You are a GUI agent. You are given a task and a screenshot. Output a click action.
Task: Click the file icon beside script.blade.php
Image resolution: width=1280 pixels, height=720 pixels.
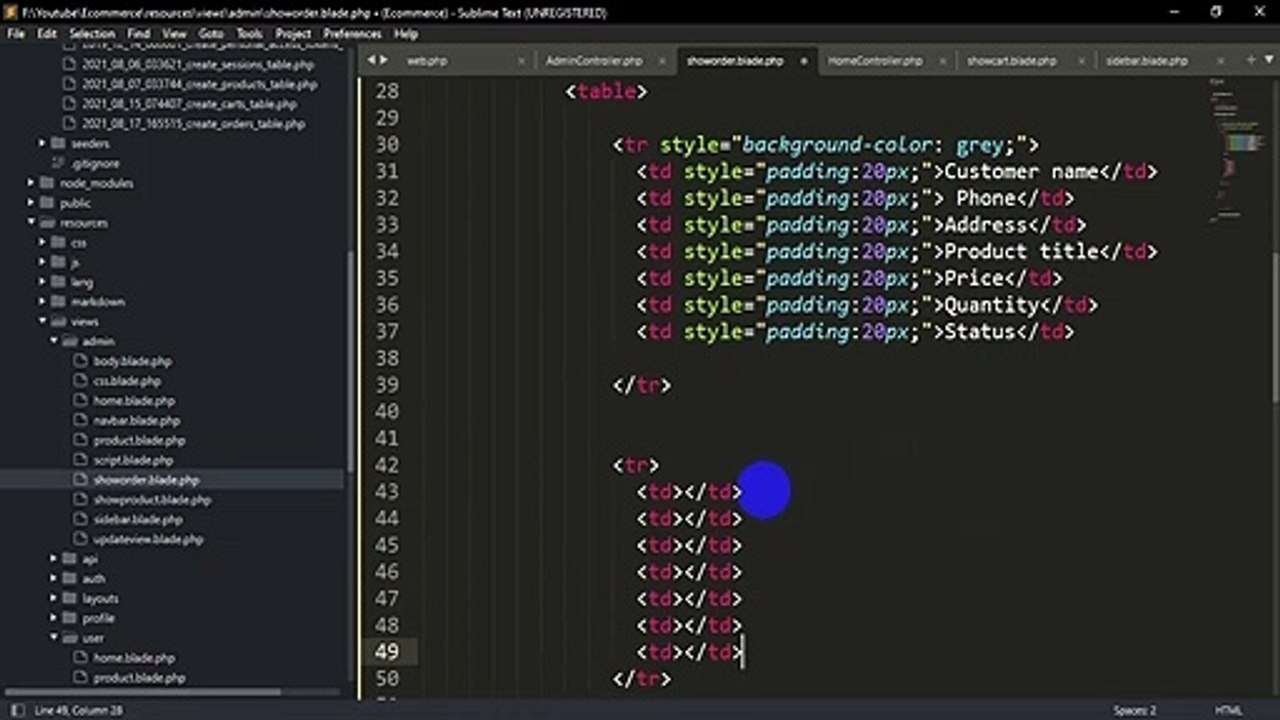(80, 460)
